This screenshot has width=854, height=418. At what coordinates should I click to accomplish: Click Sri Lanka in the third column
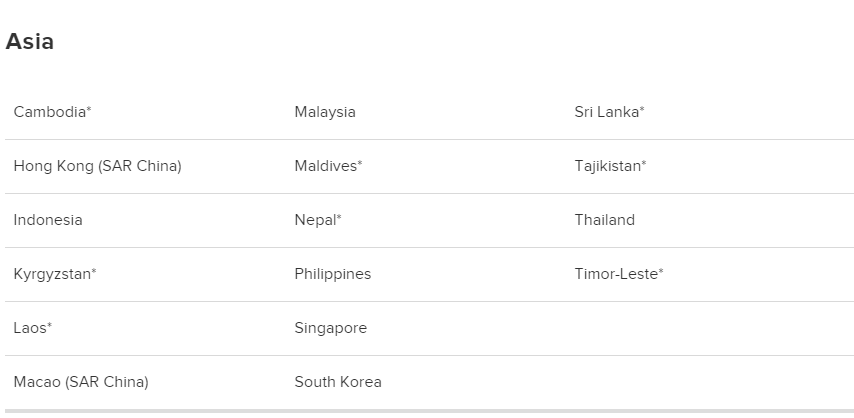[609, 112]
